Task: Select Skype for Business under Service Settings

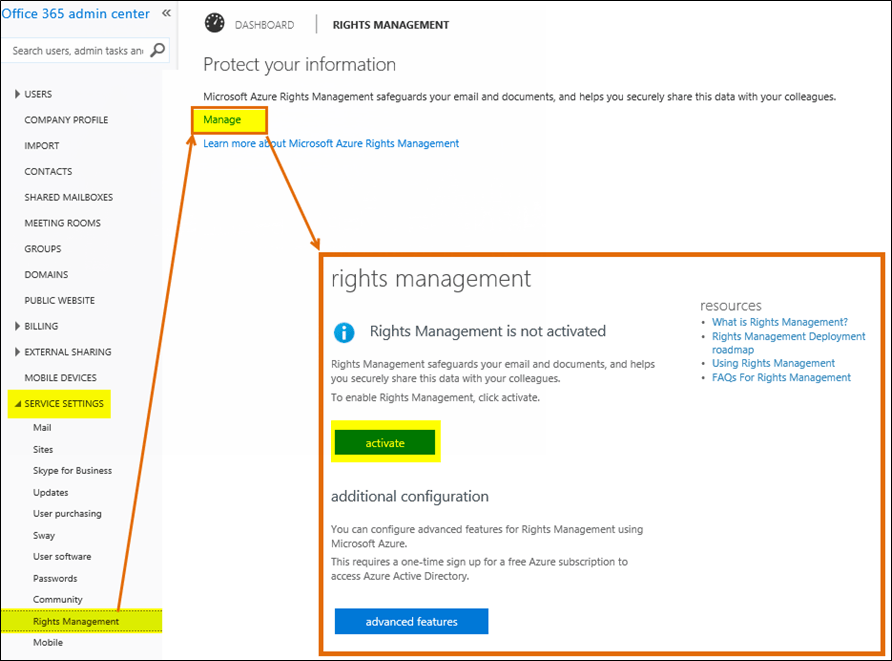Action: pyautogui.click(x=72, y=470)
